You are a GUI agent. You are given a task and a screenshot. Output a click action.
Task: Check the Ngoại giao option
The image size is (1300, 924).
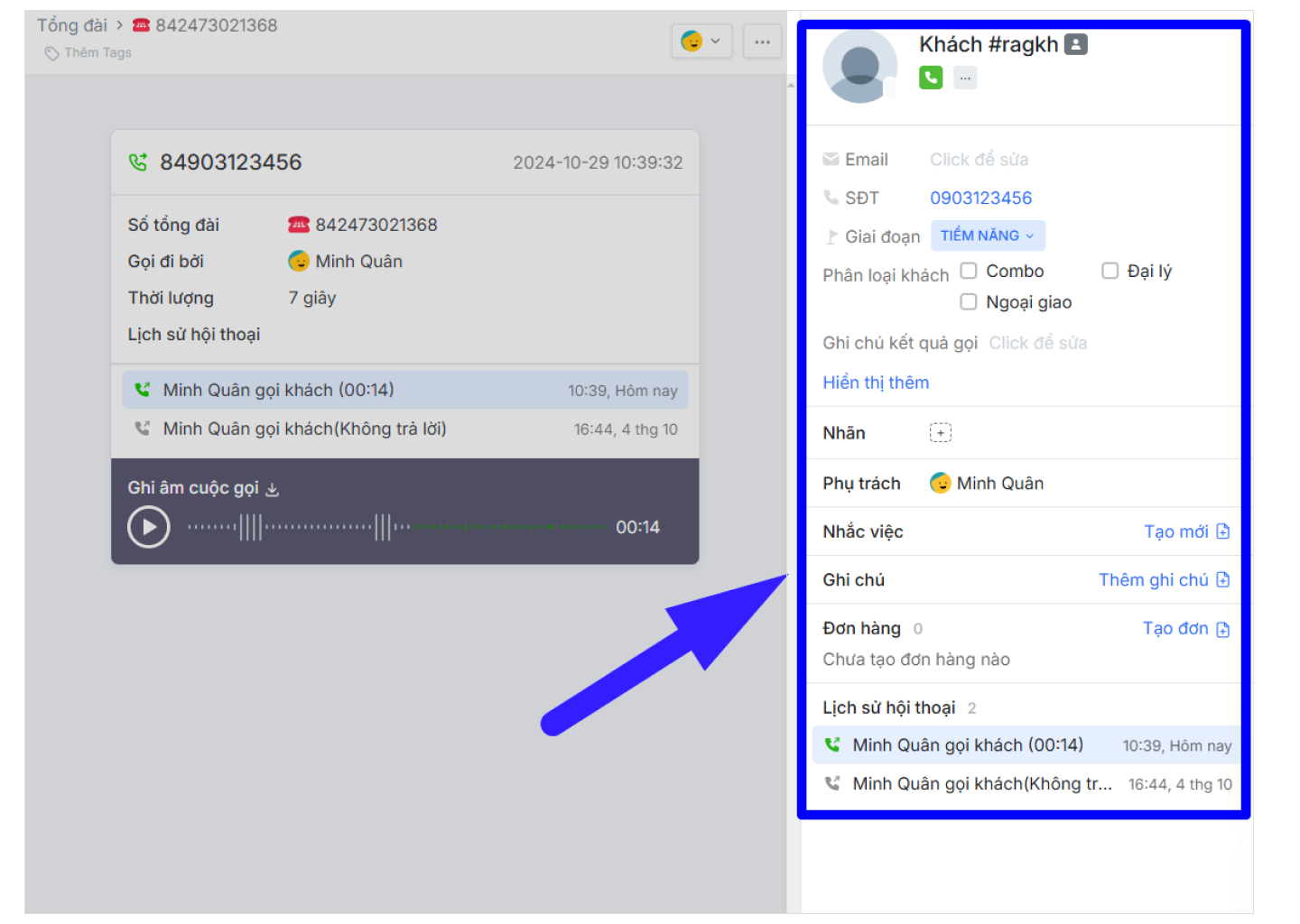pos(969,302)
